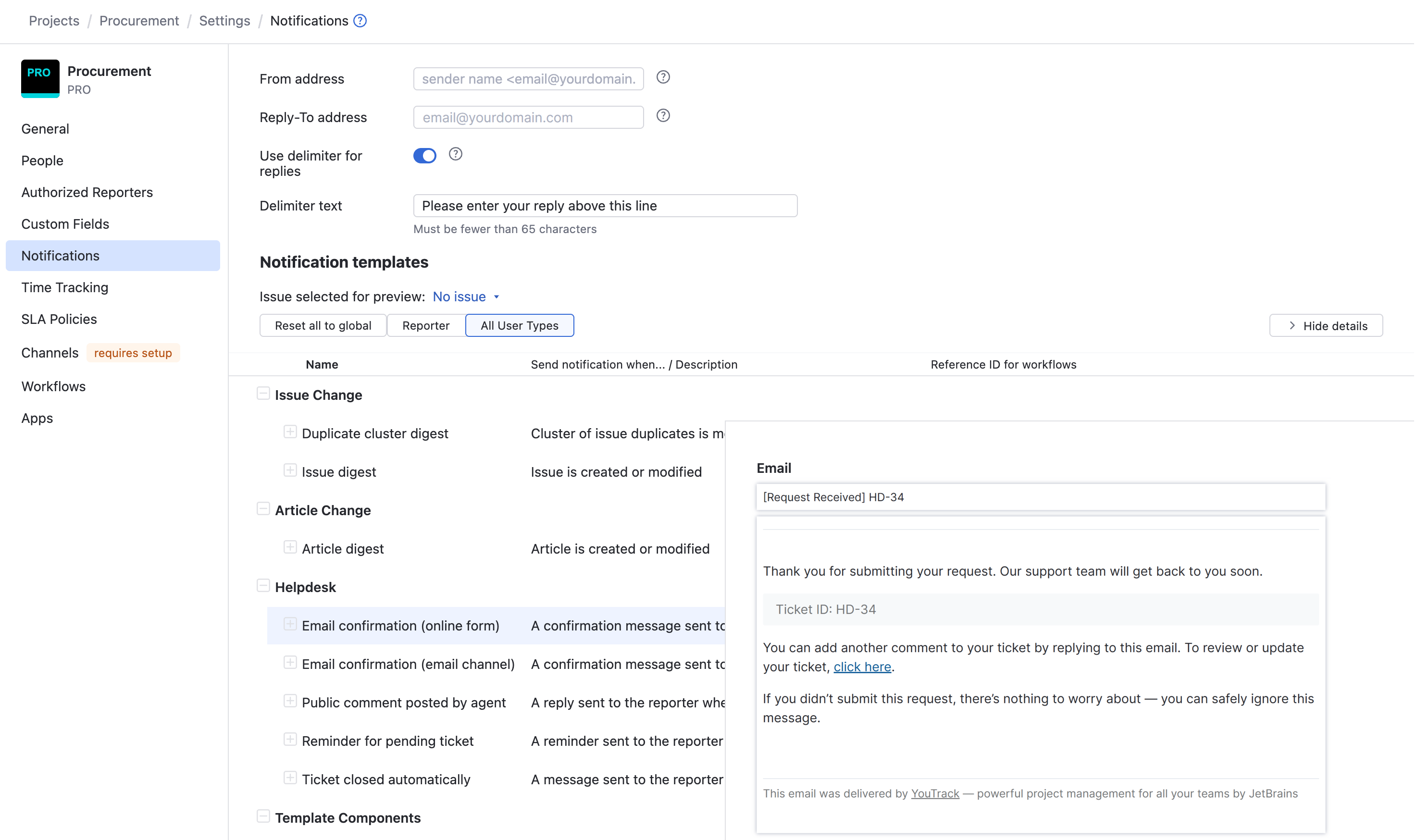Image resolution: width=1416 pixels, height=840 pixels.
Task: Click the Delimiter text input field
Action: coord(605,206)
